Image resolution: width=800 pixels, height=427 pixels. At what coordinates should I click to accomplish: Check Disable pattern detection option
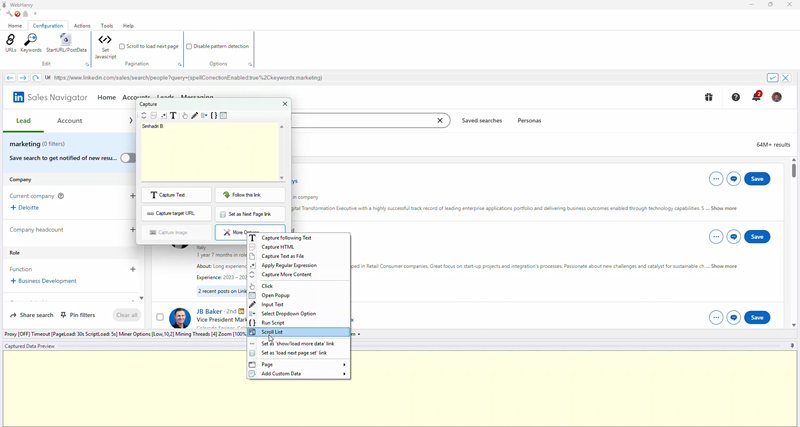(x=189, y=46)
